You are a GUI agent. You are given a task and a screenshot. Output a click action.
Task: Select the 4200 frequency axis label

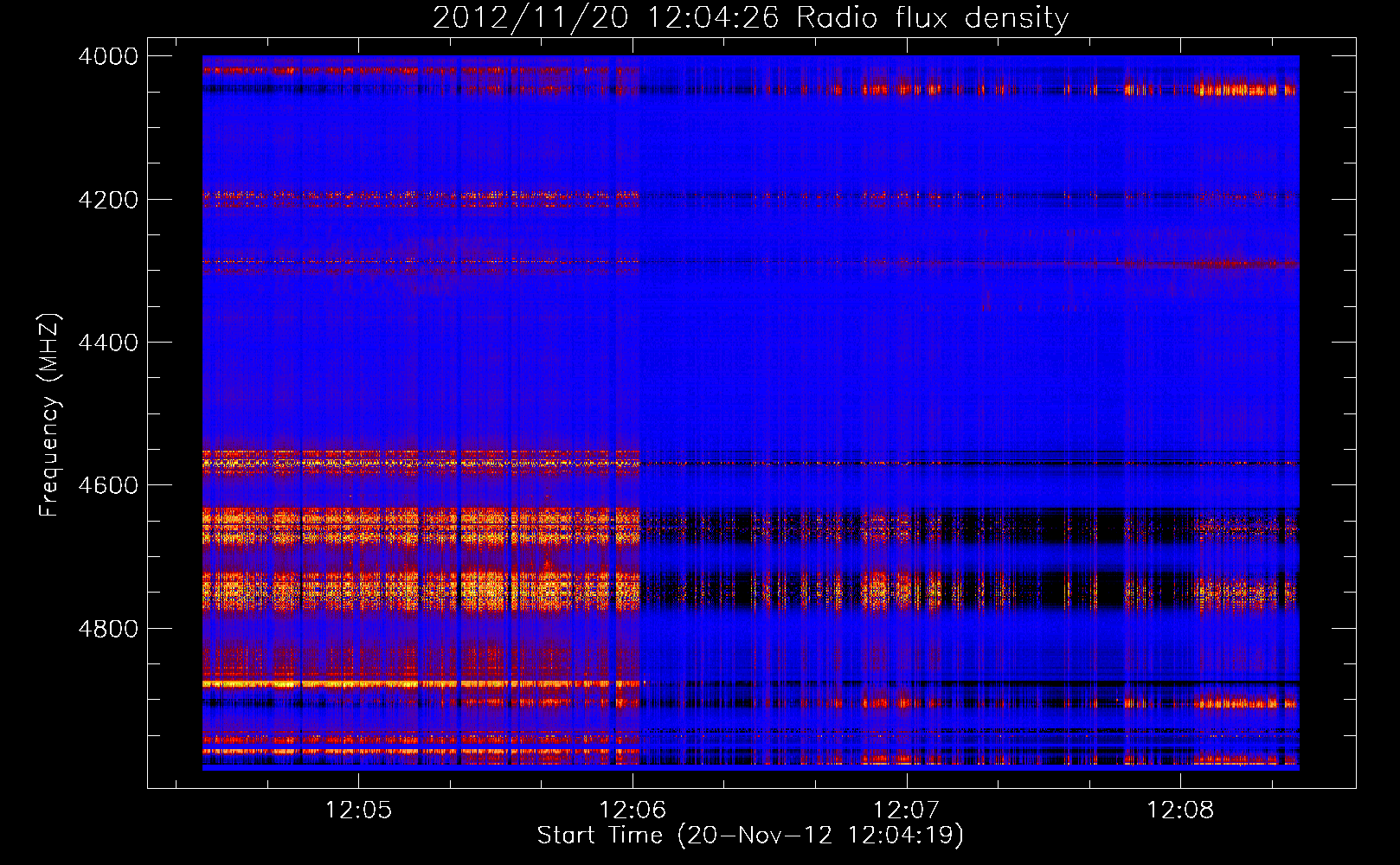(108, 200)
